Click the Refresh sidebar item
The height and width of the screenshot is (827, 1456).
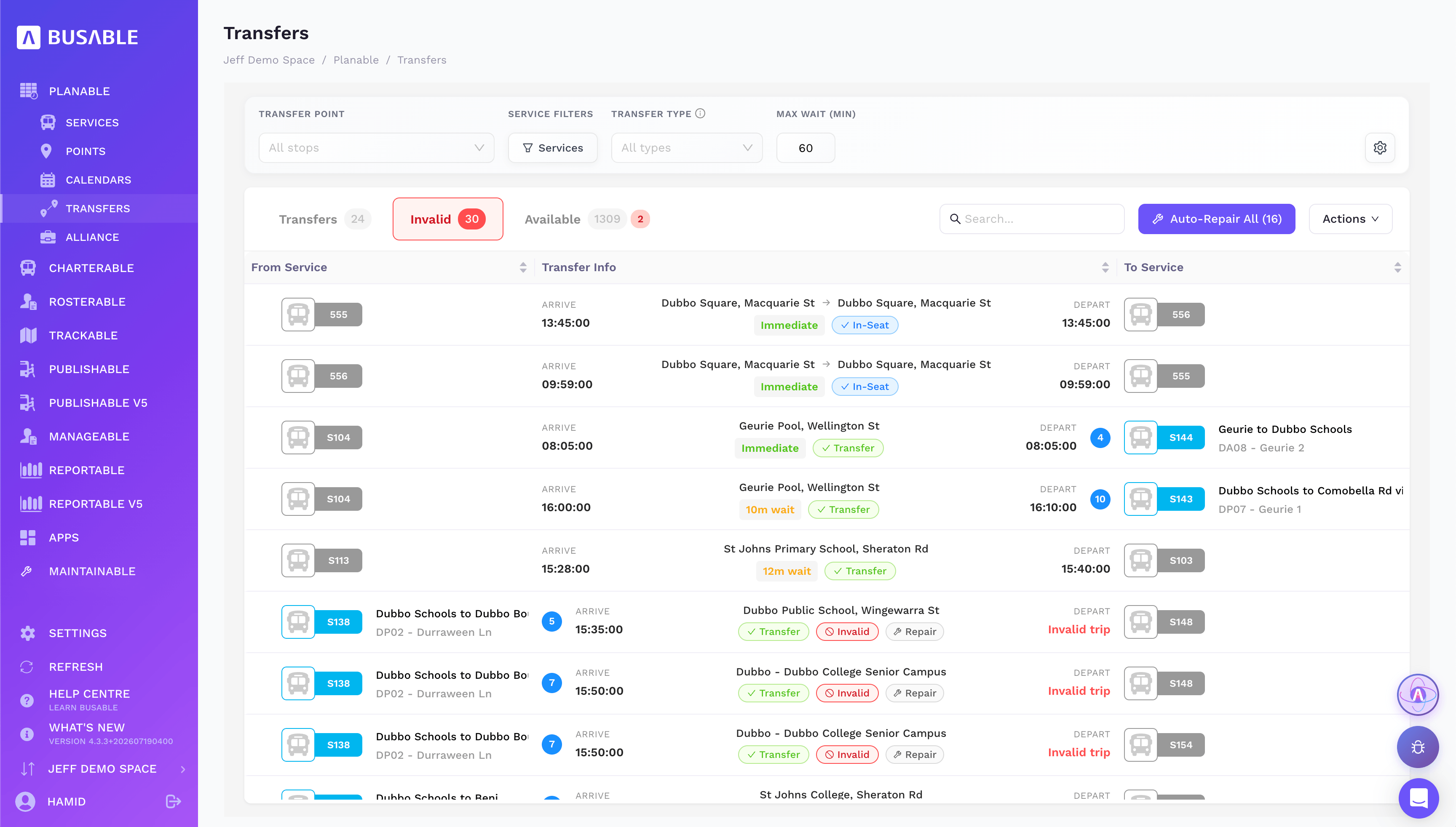coord(99,667)
